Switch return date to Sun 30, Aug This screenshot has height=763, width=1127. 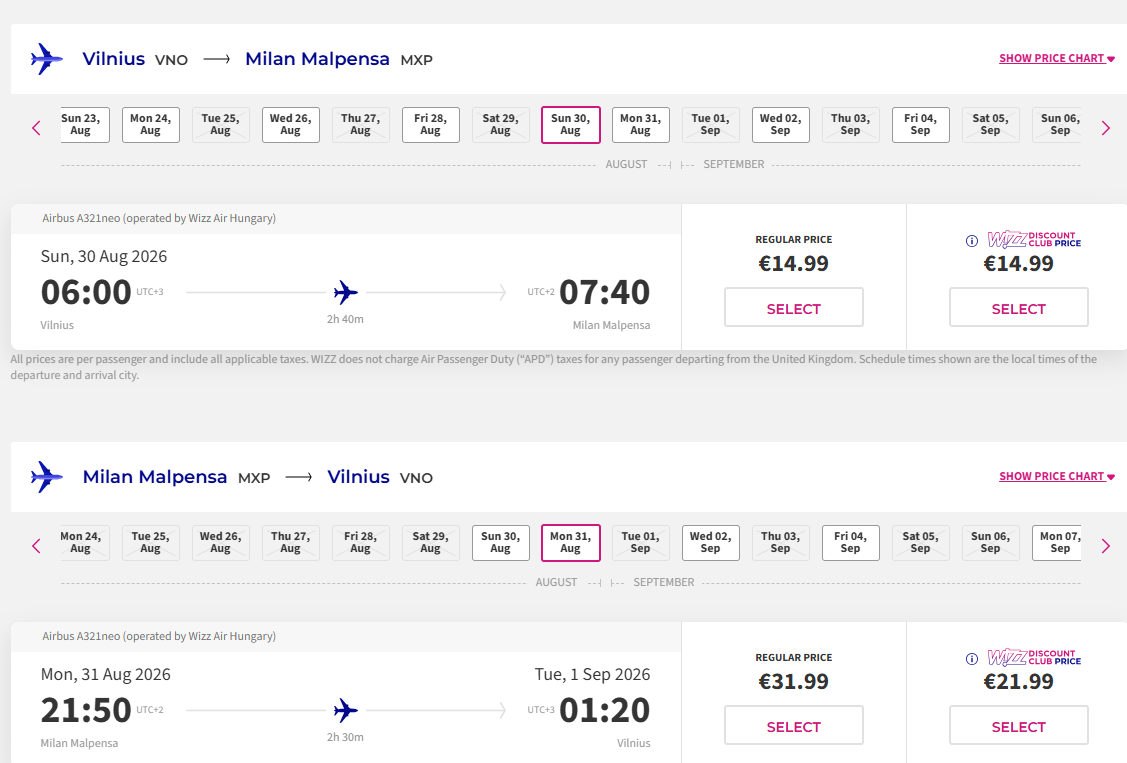(500, 543)
